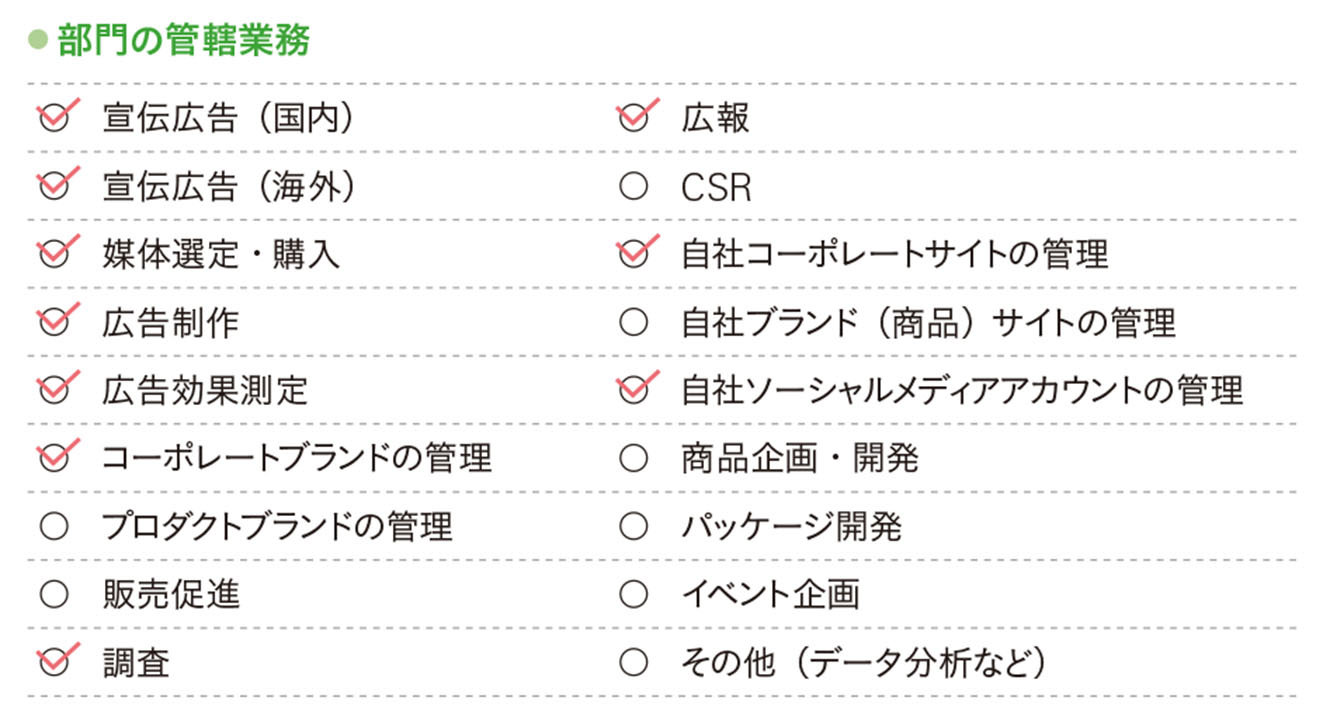
Task: Click the green bullet beside 部門の管轄業務
Action: coord(39,41)
